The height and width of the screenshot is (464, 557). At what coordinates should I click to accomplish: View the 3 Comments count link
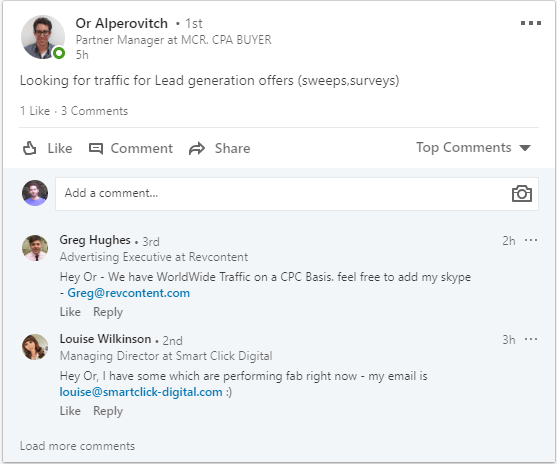coord(94,111)
